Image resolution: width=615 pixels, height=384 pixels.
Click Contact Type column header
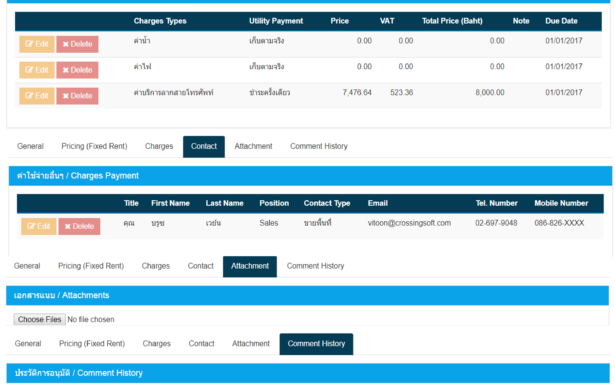[x=327, y=203]
